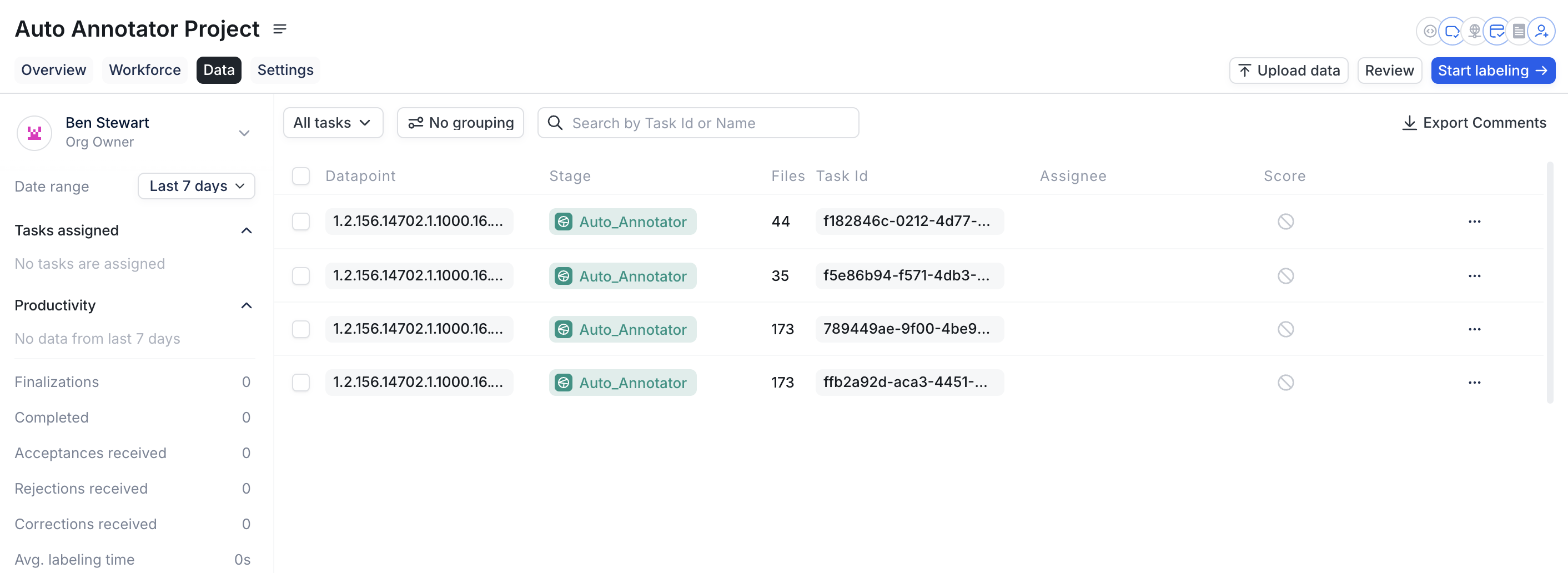This screenshot has height=573, width=1568.
Task: Click the Stage column header
Action: [x=570, y=176]
